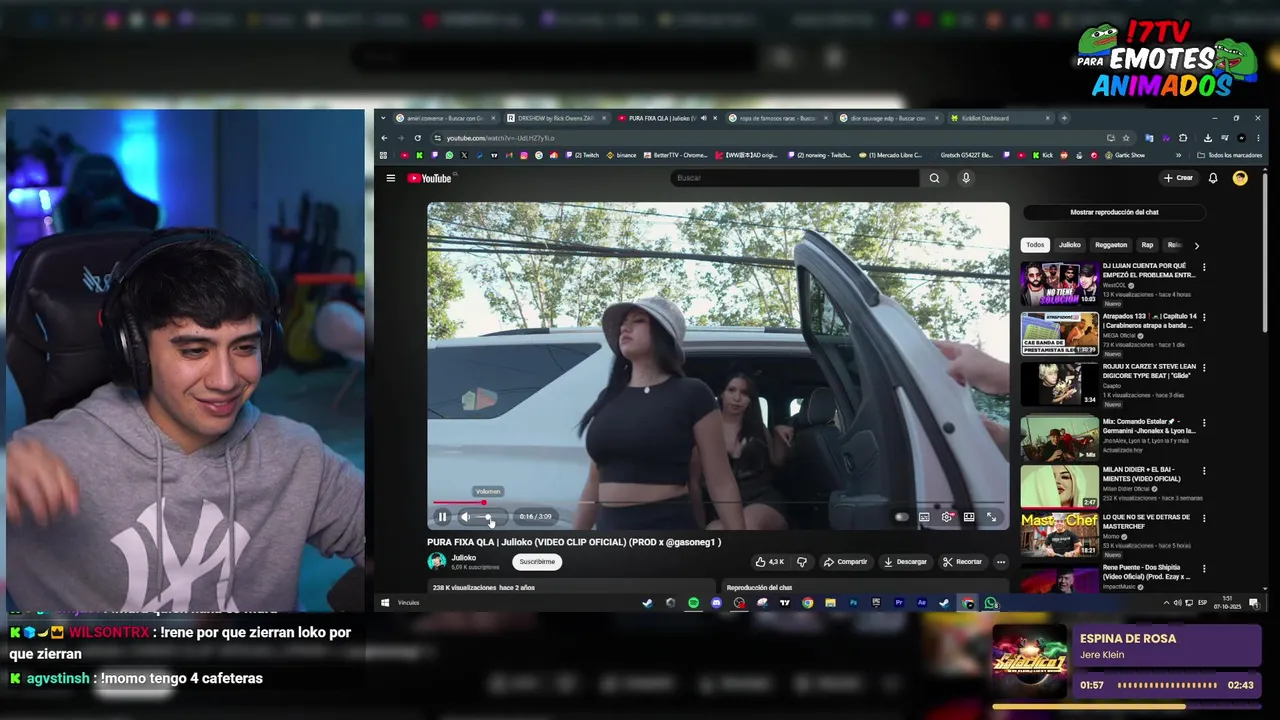Image resolution: width=1280 pixels, height=720 pixels.
Task: Click the Compartir share button
Action: tap(846, 562)
